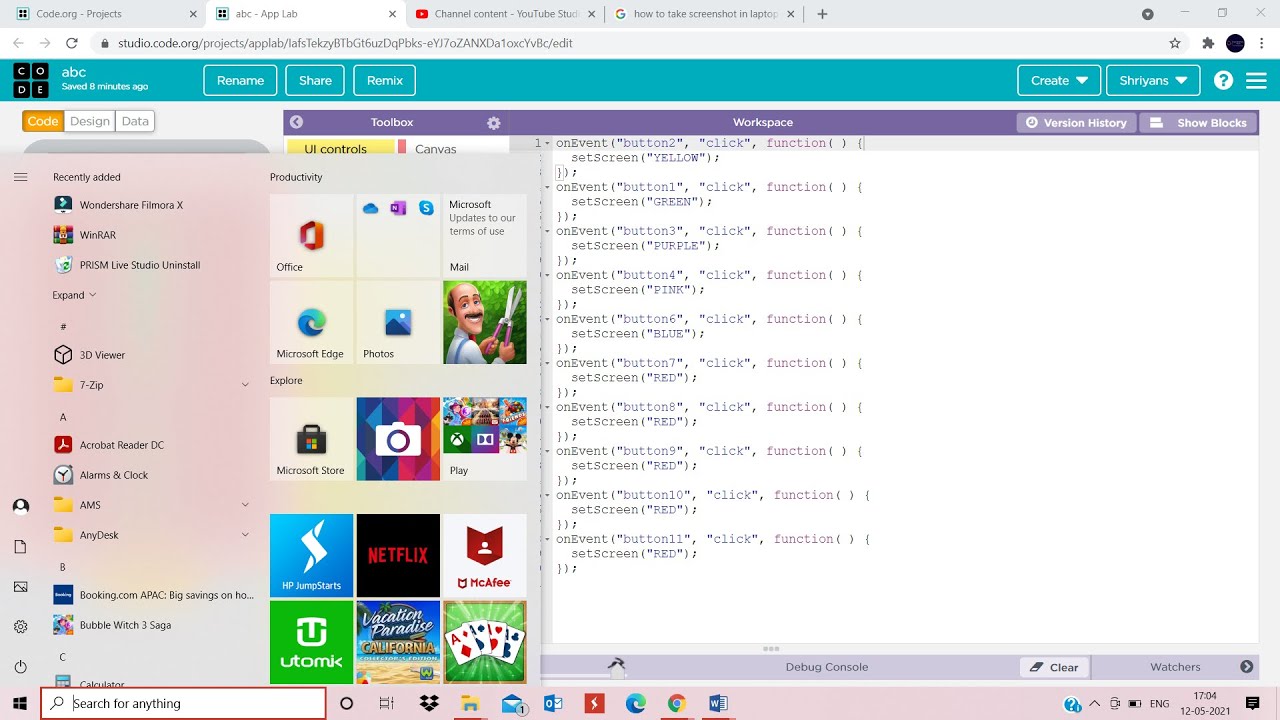
Task: Open the Shriyans account dropdown
Action: pos(1153,80)
